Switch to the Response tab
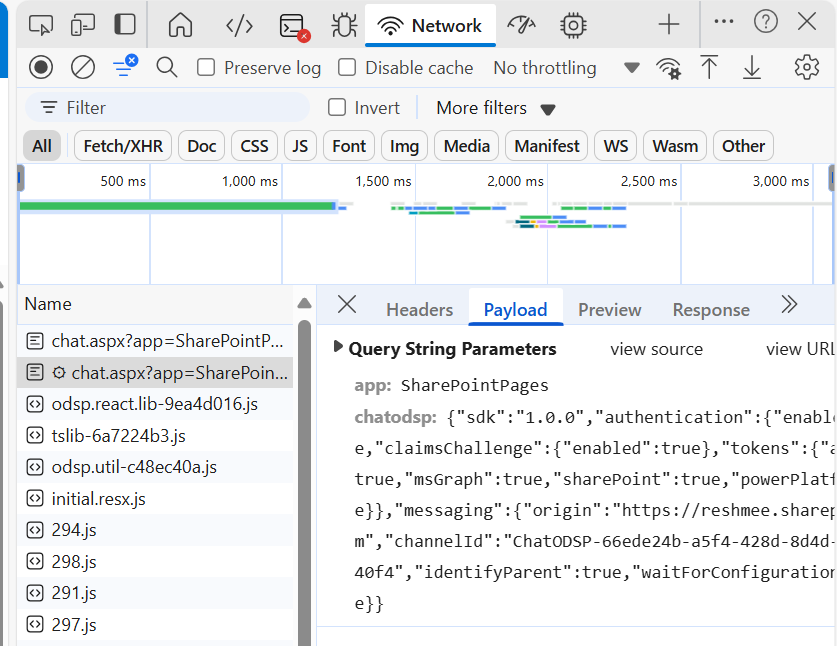This screenshot has width=837, height=646. pos(710,310)
